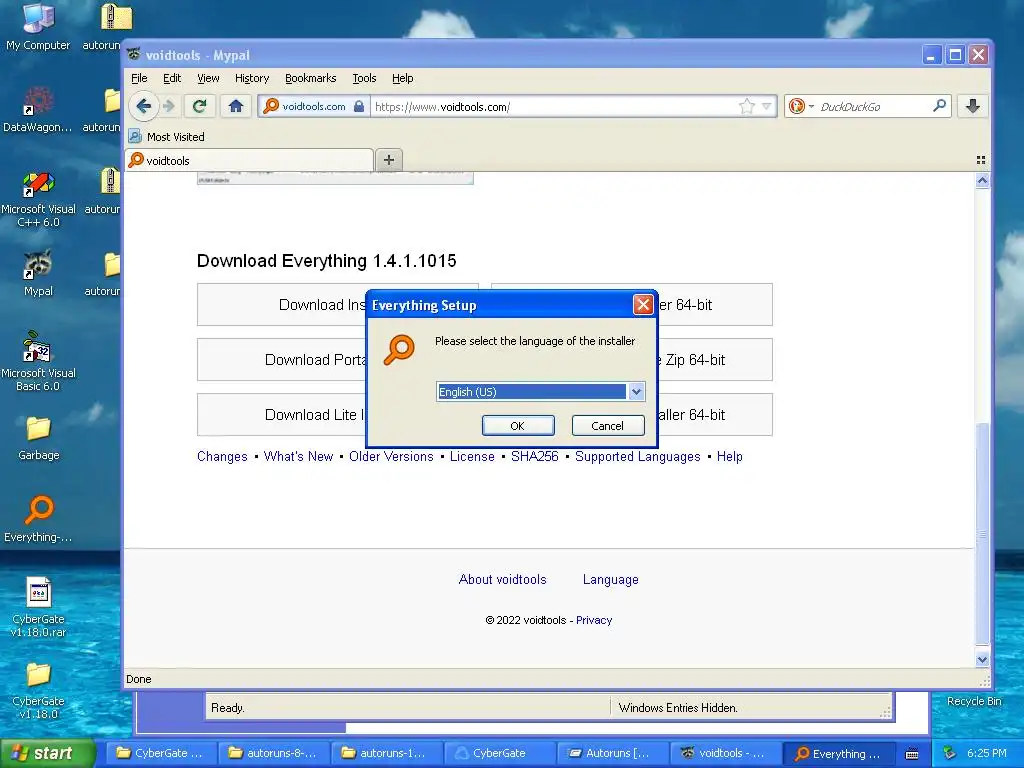Image resolution: width=1024 pixels, height=768 pixels.
Task: Open the Tools menu
Action: click(364, 78)
